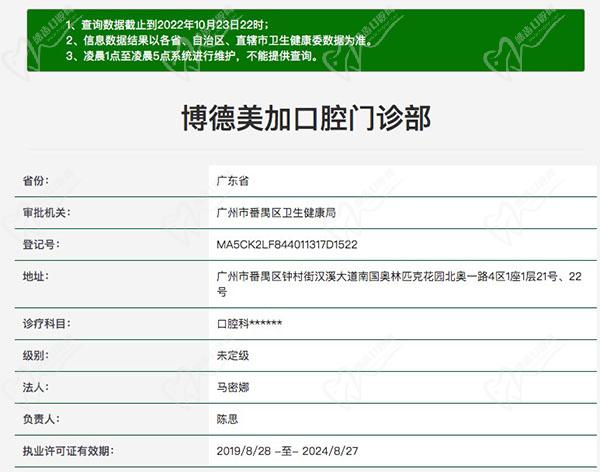The width and height of the screenshot is (600, 472).
Task: Click the 执业许可证有效期 label
Action: pyautogui.click(x=68, y=451)
